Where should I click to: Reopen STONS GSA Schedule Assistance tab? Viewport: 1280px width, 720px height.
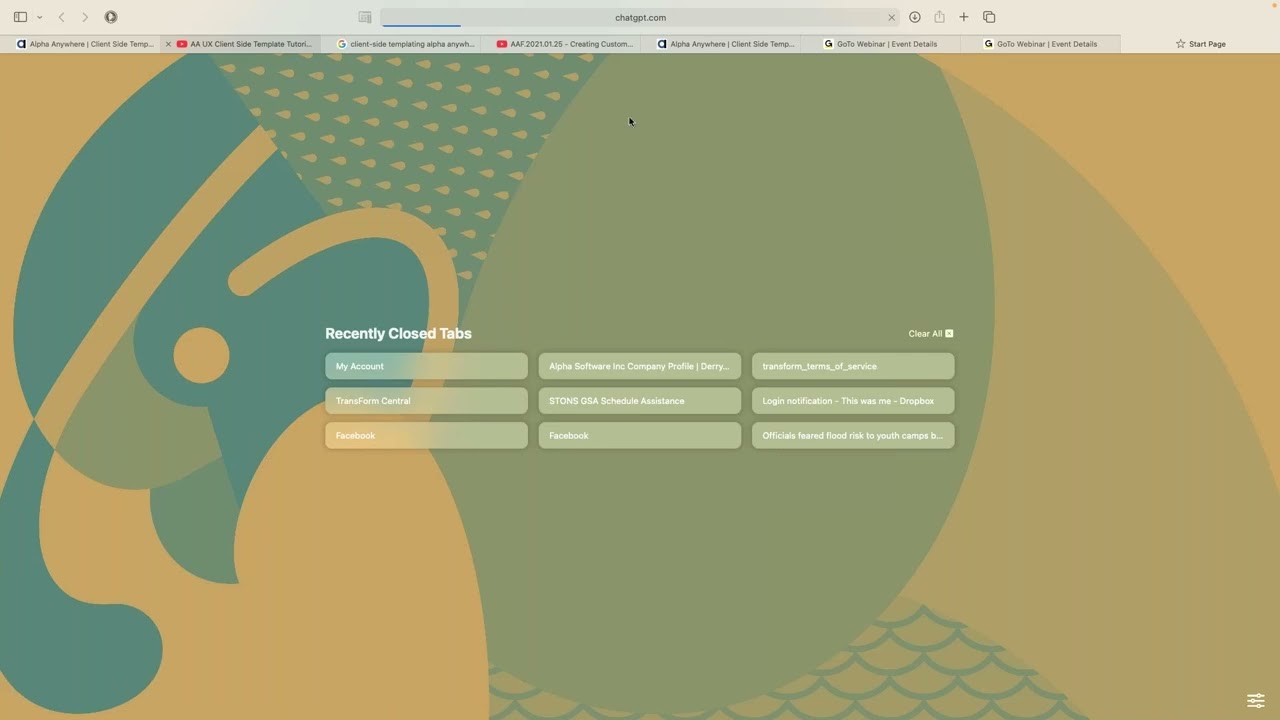pyautogui.click(x=640, y=401)
